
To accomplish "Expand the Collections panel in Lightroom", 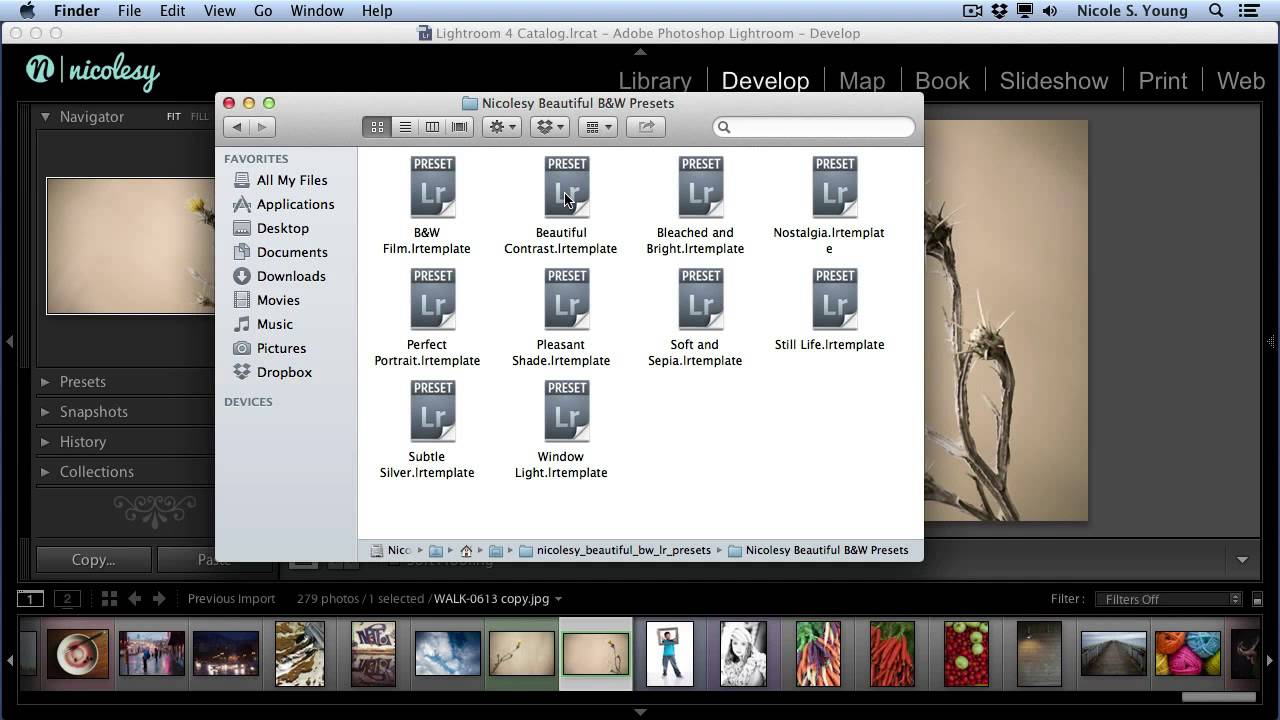I will click(x=45, y=472).
